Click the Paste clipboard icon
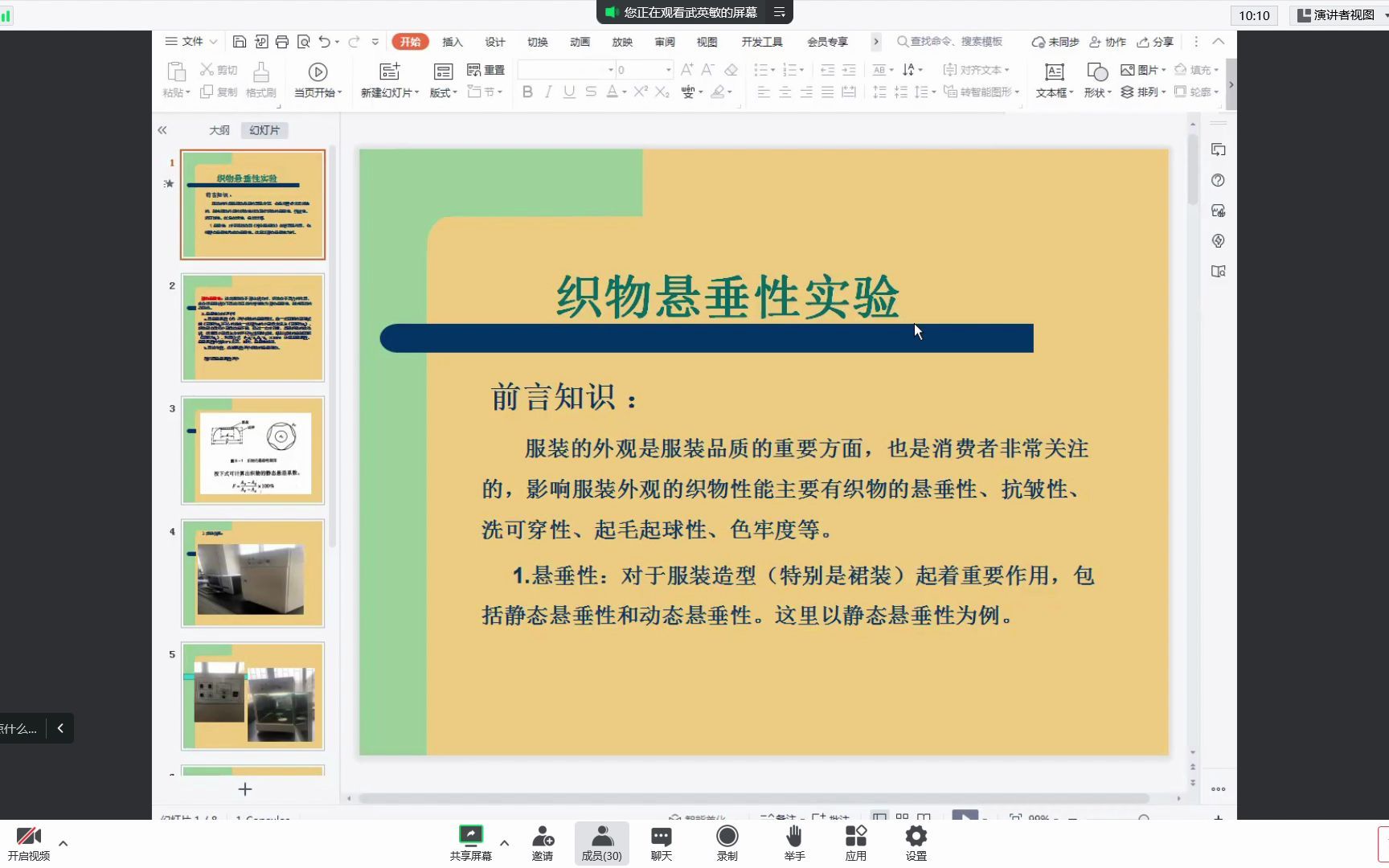1389x868 pixels. (x=176, y=72)
